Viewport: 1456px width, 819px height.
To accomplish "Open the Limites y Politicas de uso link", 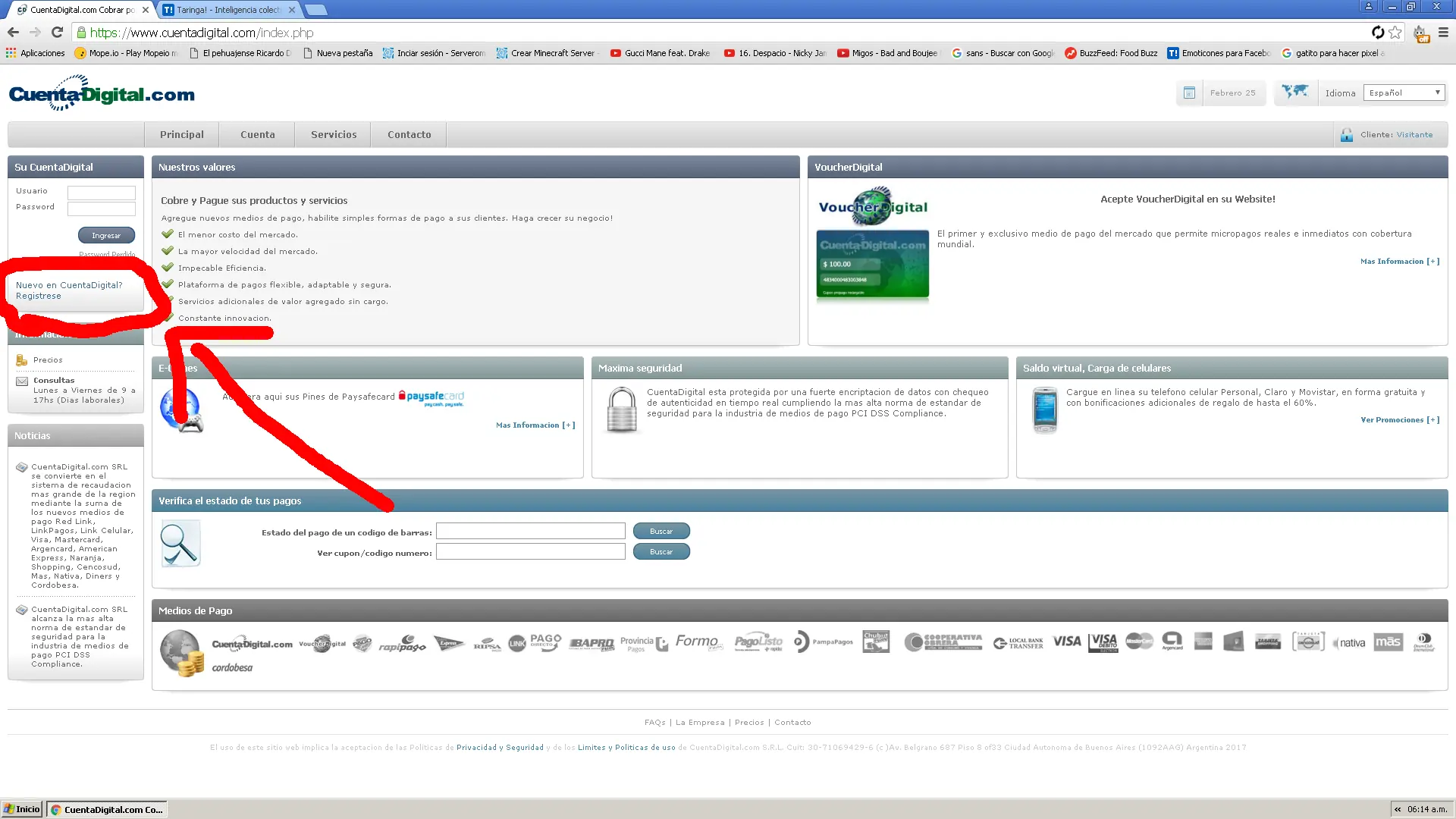I will tap(626, 748).
